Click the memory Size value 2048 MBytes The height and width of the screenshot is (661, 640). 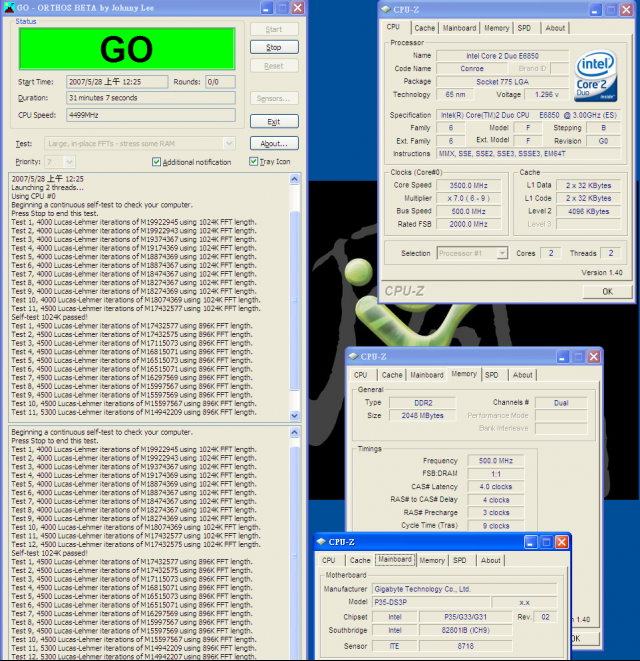click(422, 415)
